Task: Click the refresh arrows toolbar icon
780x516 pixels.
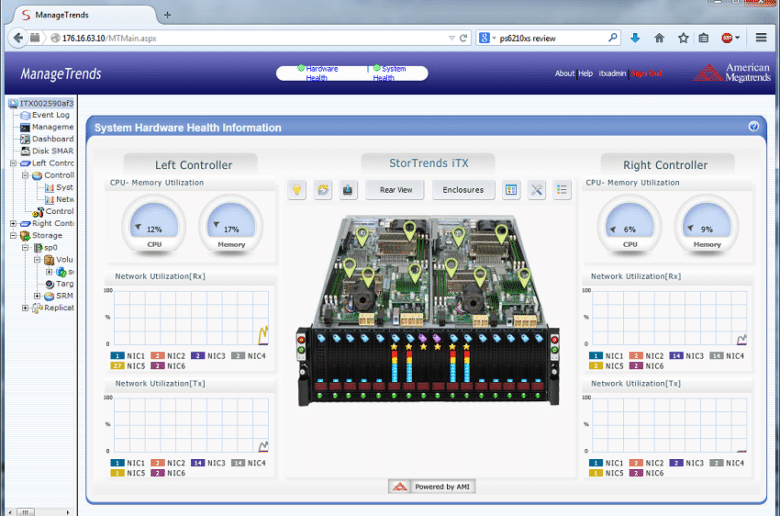Action: 323,190
